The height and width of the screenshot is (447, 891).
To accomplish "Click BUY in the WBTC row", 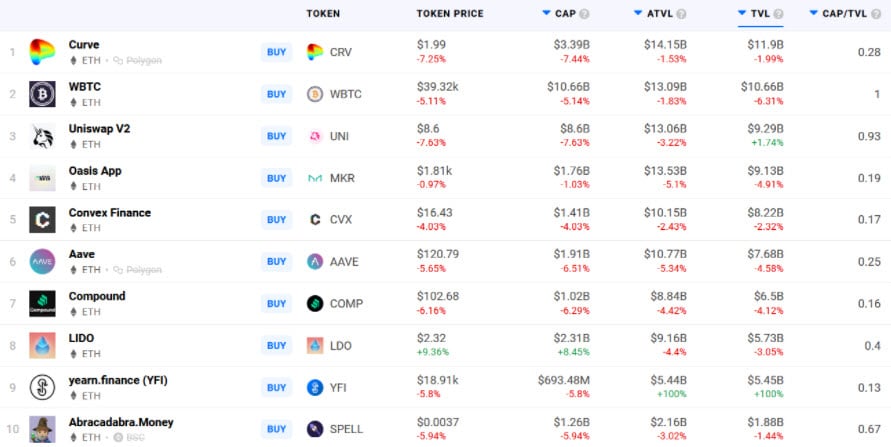I will (277, 94).
